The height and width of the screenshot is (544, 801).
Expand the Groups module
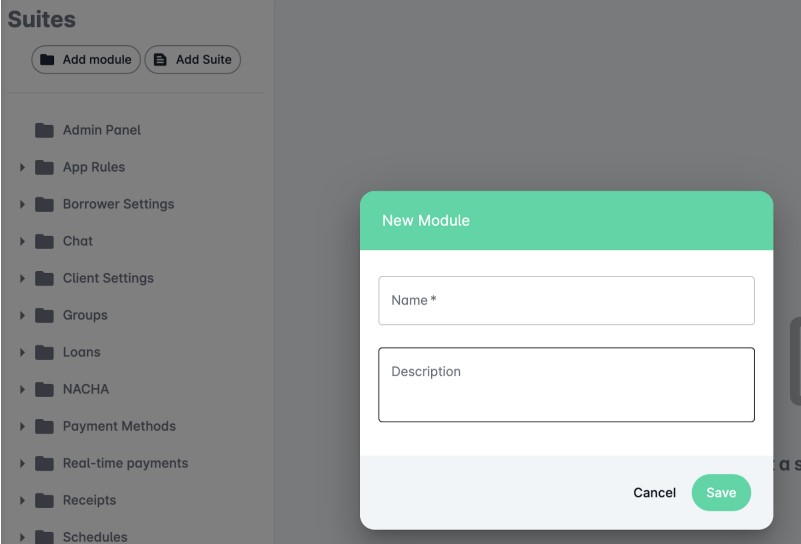(22, 315)
